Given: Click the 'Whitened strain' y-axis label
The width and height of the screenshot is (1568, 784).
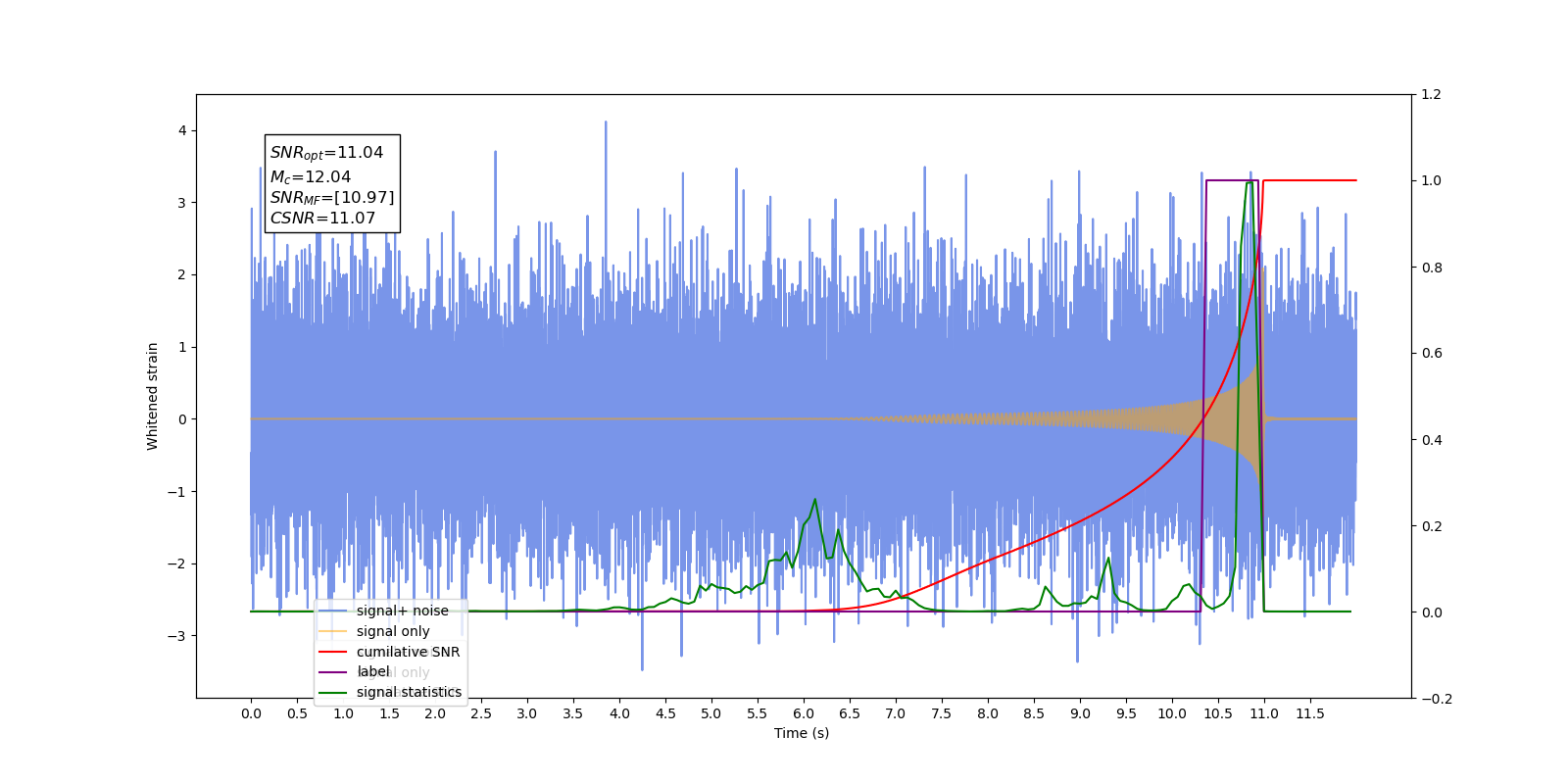Looking at the screenshot, I should tap(152, 396).
